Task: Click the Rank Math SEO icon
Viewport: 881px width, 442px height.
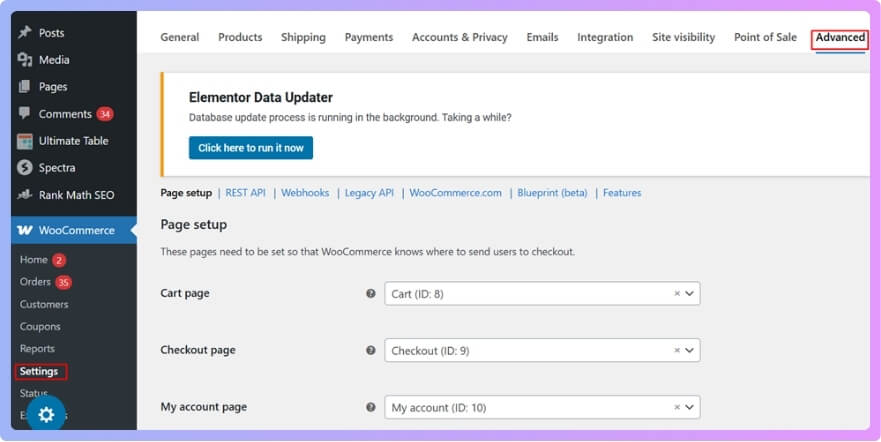Action: [25, 195]
